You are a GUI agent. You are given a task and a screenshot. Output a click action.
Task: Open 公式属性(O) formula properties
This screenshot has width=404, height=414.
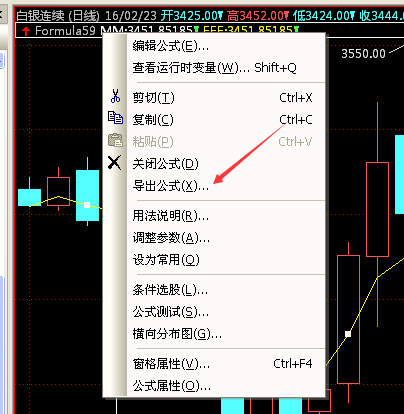215,386
